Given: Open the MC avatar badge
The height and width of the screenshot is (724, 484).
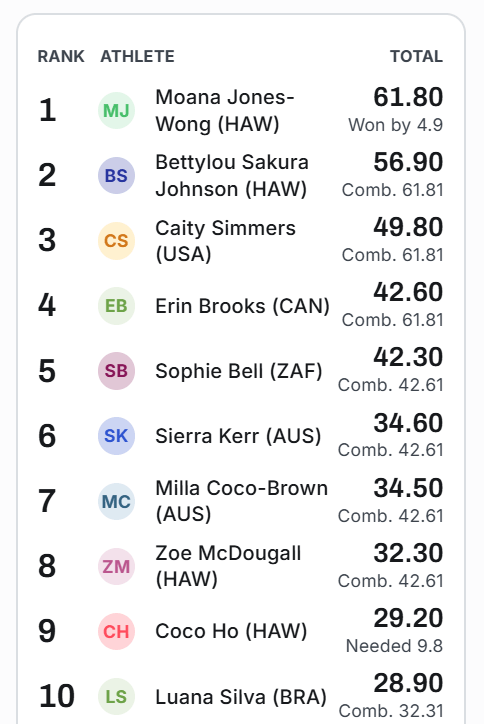Looking at the screenshot, I should 116,501.
